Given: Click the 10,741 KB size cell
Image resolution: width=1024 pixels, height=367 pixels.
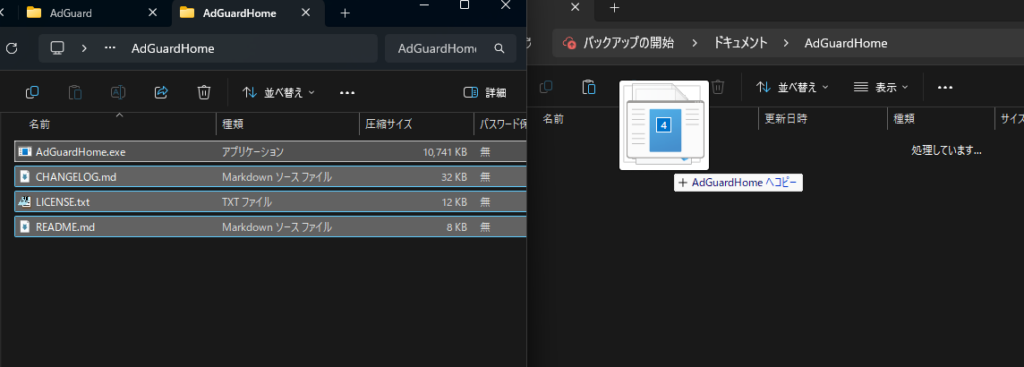Looking at the screenshot, I should (x=445, y=152).
